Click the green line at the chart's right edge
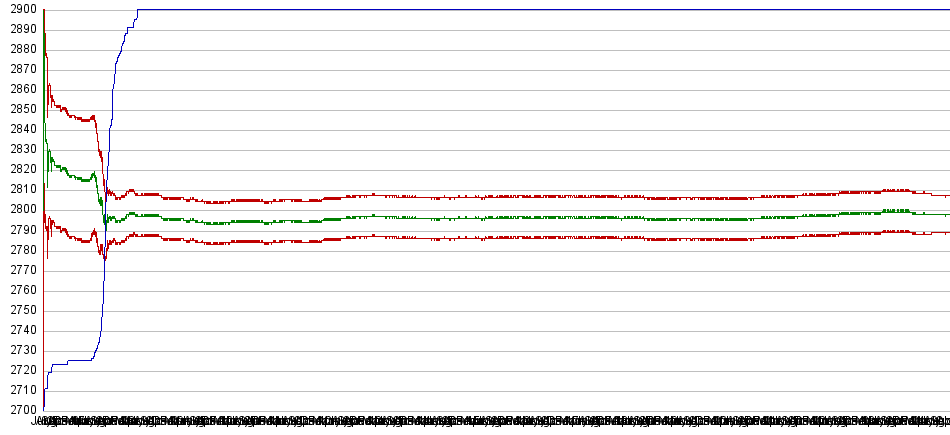The image size is (950, 435). (944, 214)
